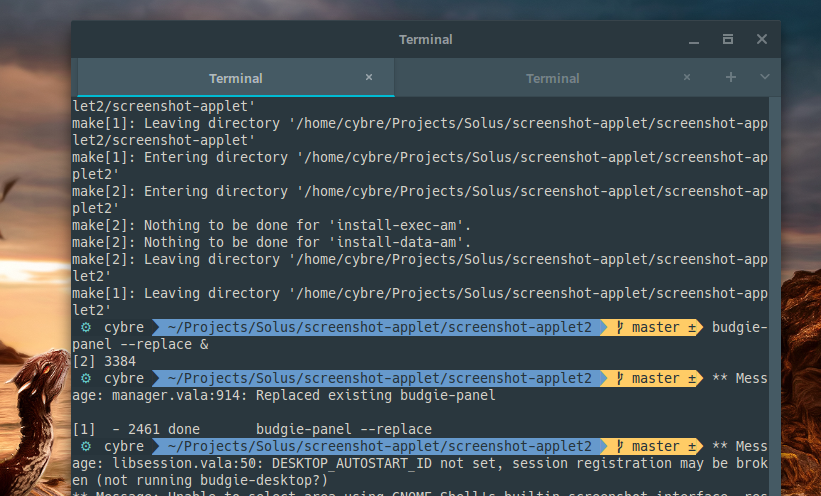This screenshot has height=496, width=821.
Task: Maximize the Terminal window
Action: coord(728,39)
